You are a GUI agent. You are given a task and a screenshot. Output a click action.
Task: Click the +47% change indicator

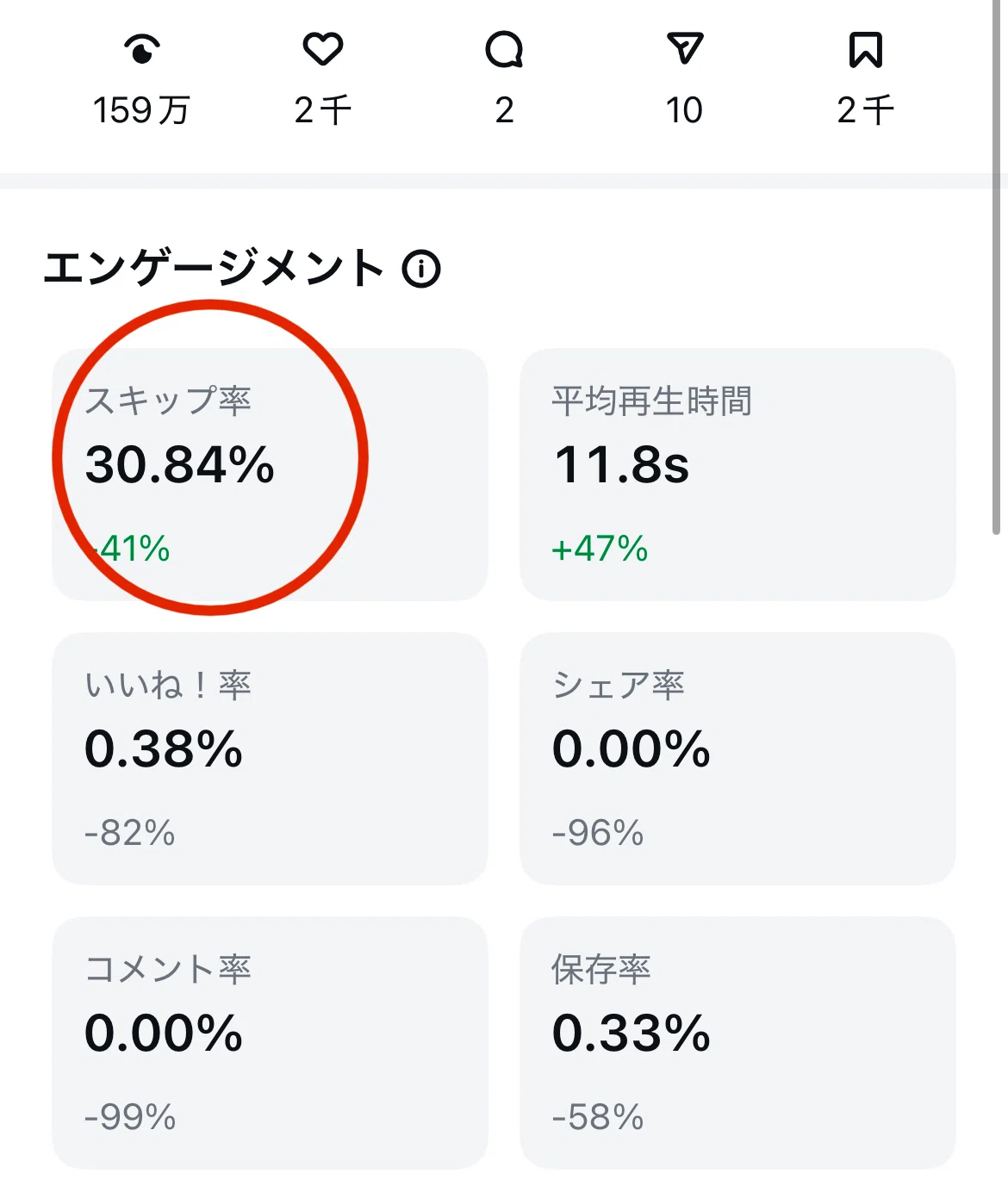pos(600,549)
